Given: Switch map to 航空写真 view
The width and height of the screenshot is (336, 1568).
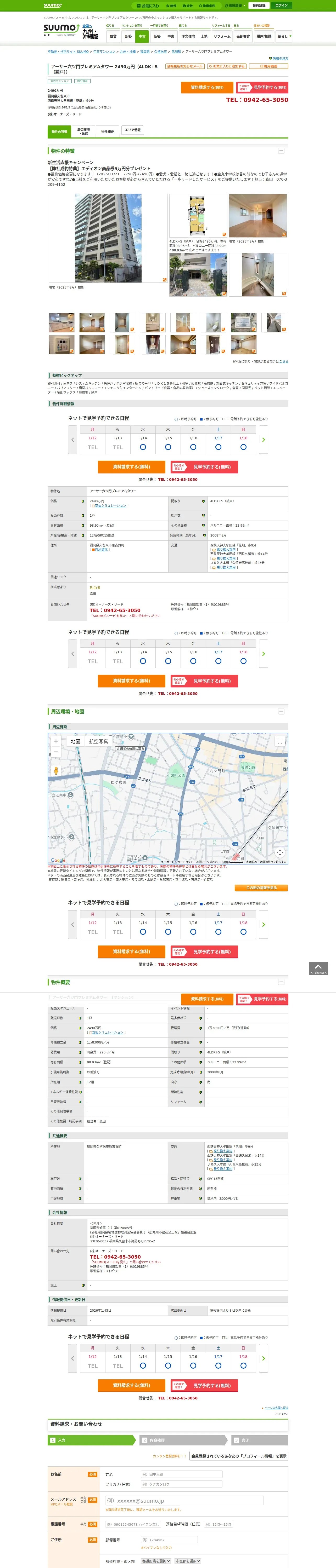Looking at the screenshot, I should (x=99, y=741).
